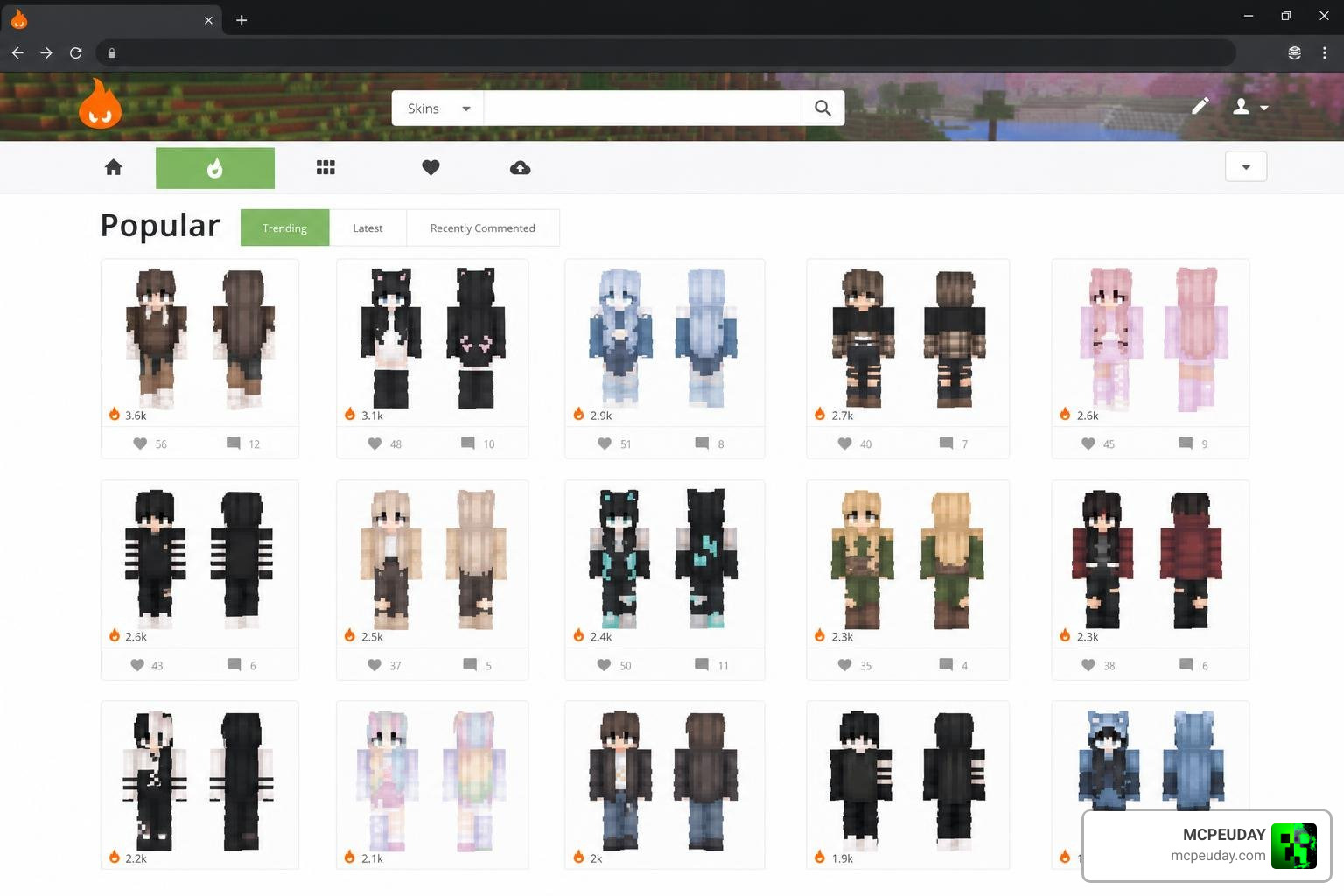1344x896 pixels.
Task: Go forward in browser history
Action: click(46, 52)
